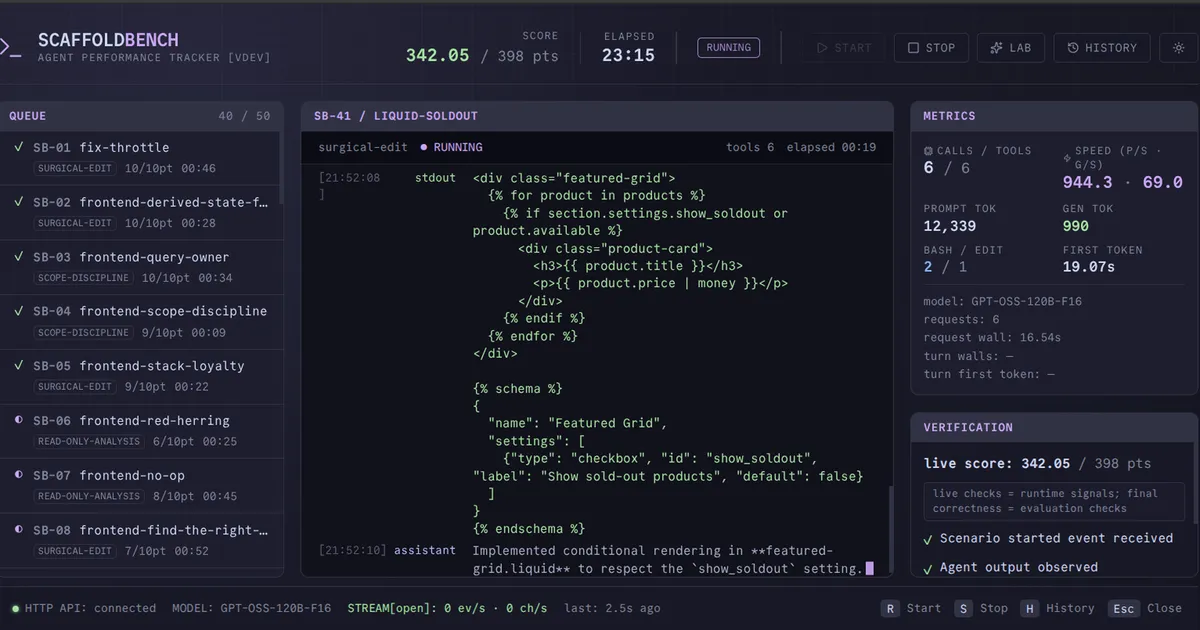Toggle the light/dark theme sun icon
The image size is (1200, 630).
[x=1178, y=47]
